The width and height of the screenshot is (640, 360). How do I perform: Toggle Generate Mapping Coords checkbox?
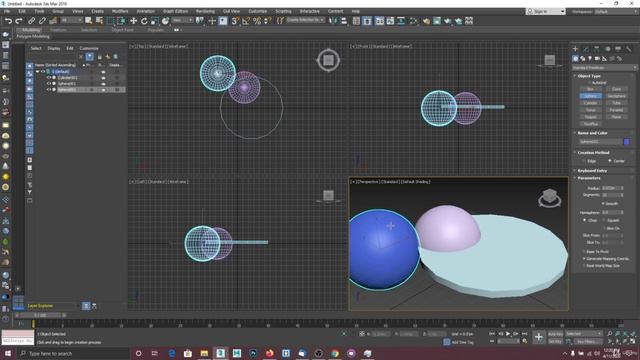pyautogui.click(x=584, y=259)
